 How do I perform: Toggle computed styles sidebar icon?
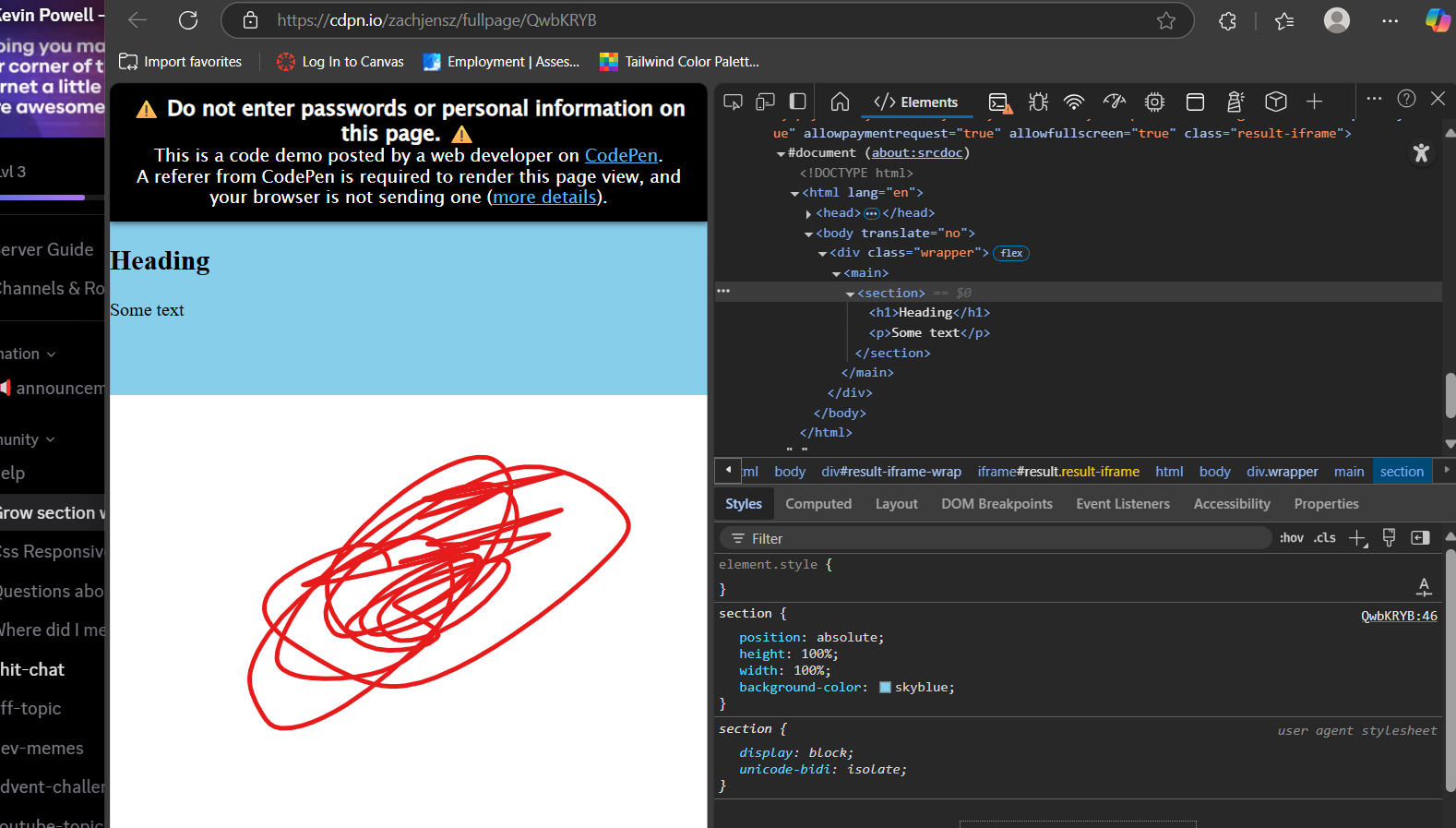pyautogui.click(x=1420, y=538)
